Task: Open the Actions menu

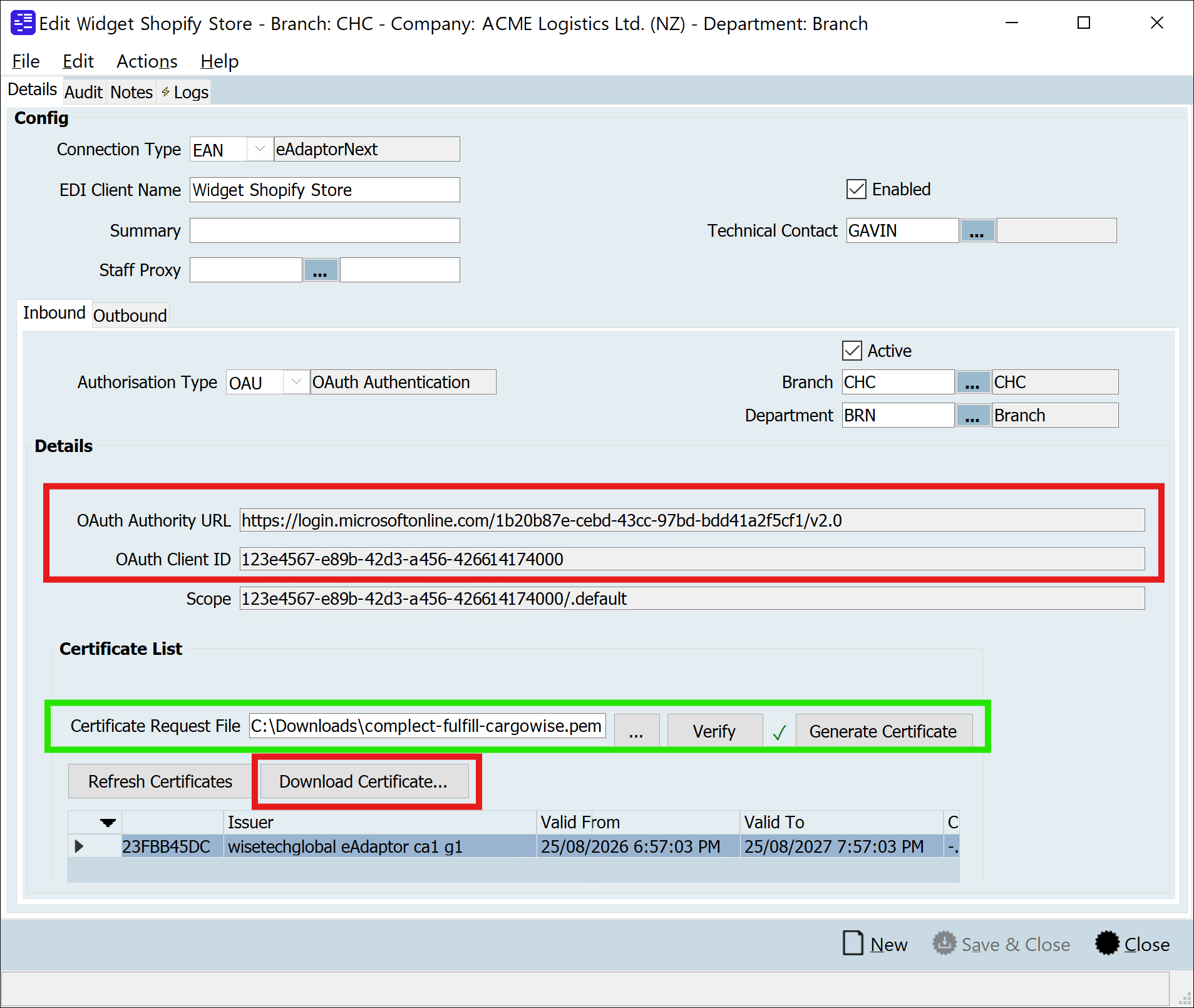Action: click(x=147, y=61)
